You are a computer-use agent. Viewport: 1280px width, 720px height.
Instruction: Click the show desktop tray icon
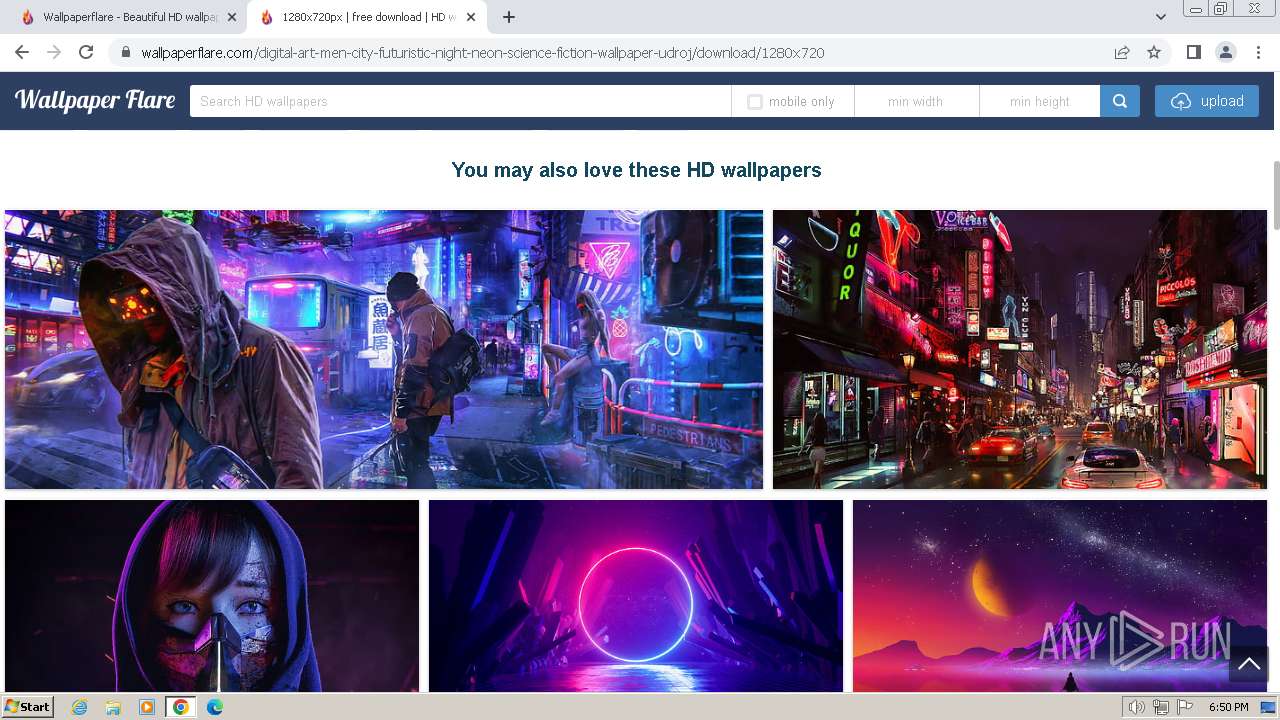(1269, 707)
